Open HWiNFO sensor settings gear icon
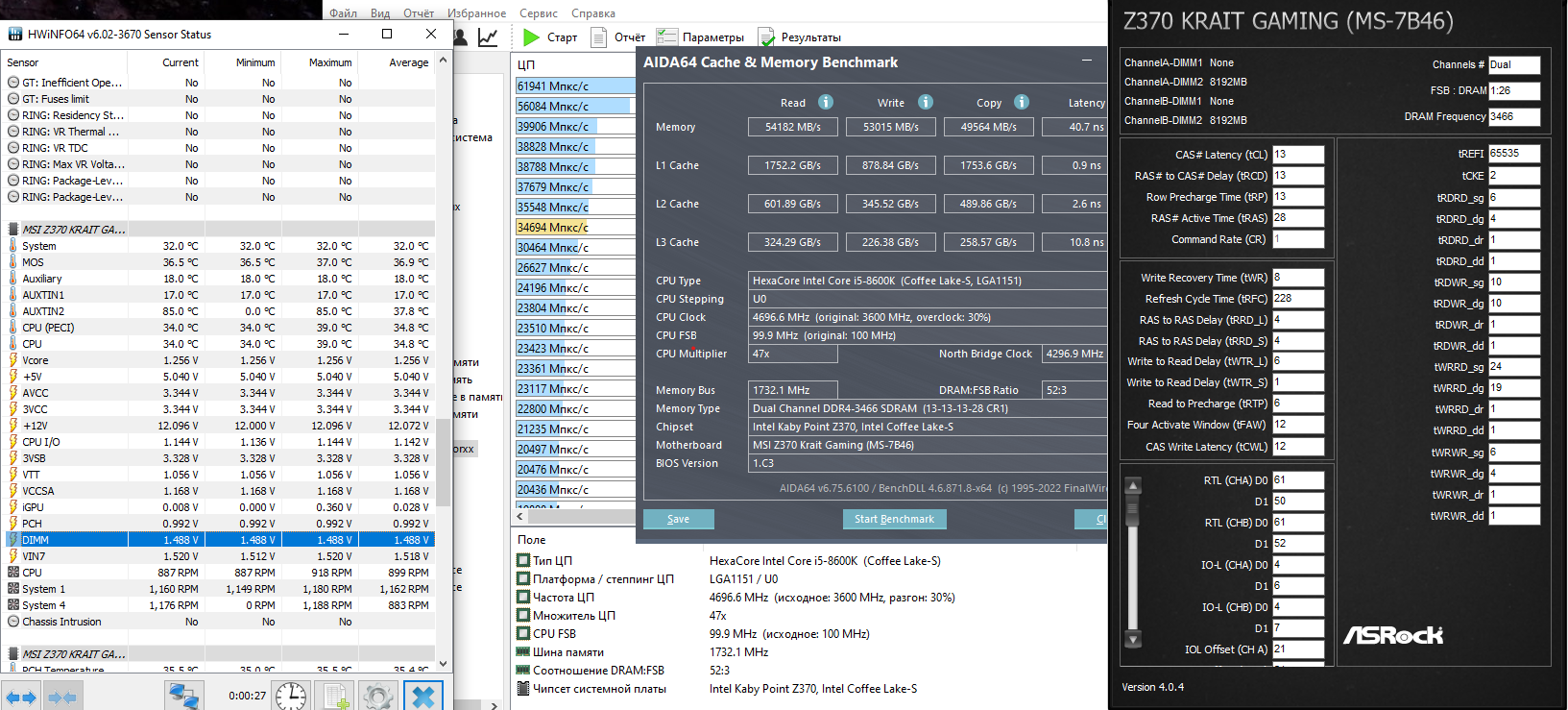This screenshot has width=1568, height=710. [378, 697]
